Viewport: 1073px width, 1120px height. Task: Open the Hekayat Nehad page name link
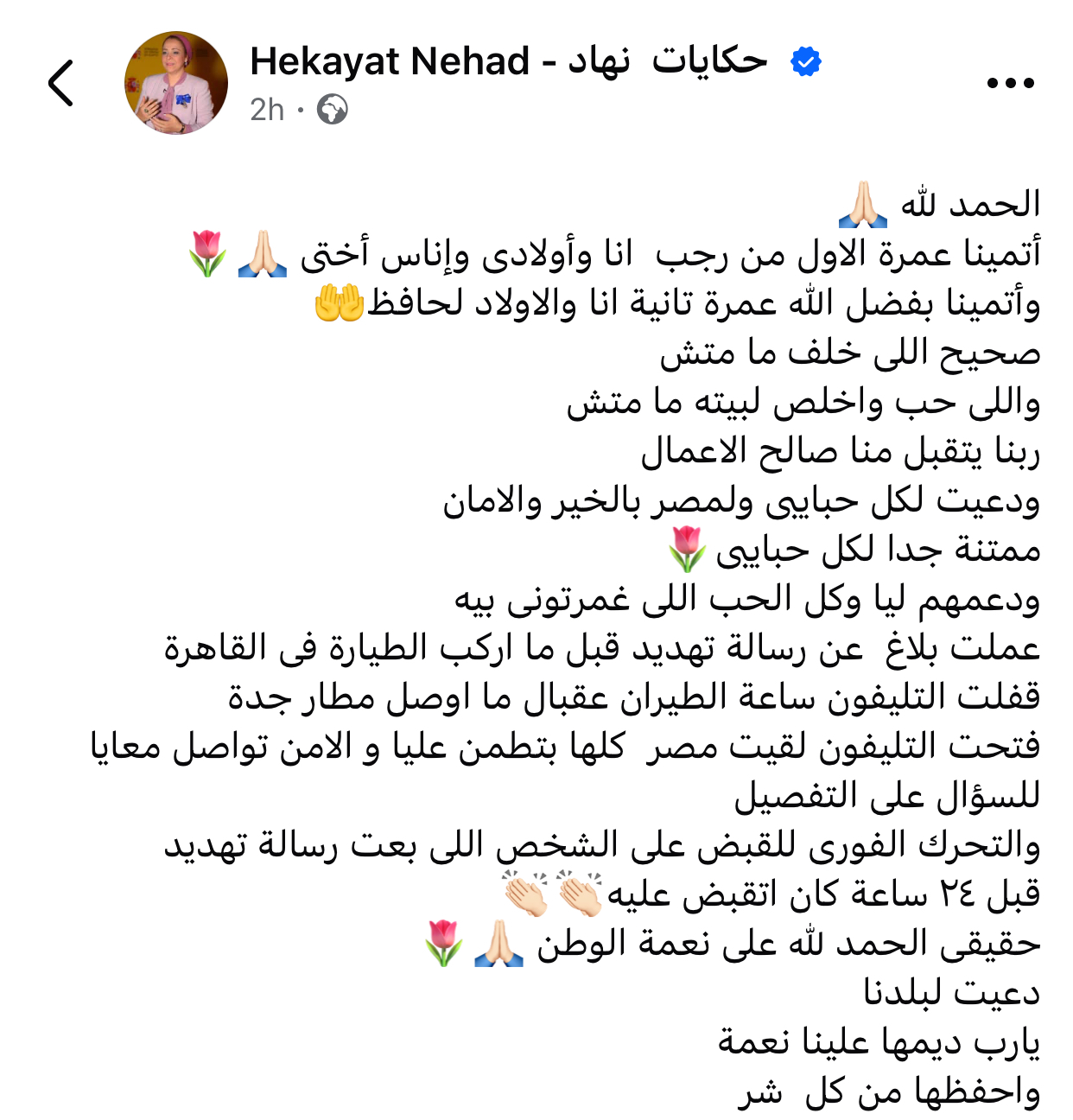[x=508, y=61]
